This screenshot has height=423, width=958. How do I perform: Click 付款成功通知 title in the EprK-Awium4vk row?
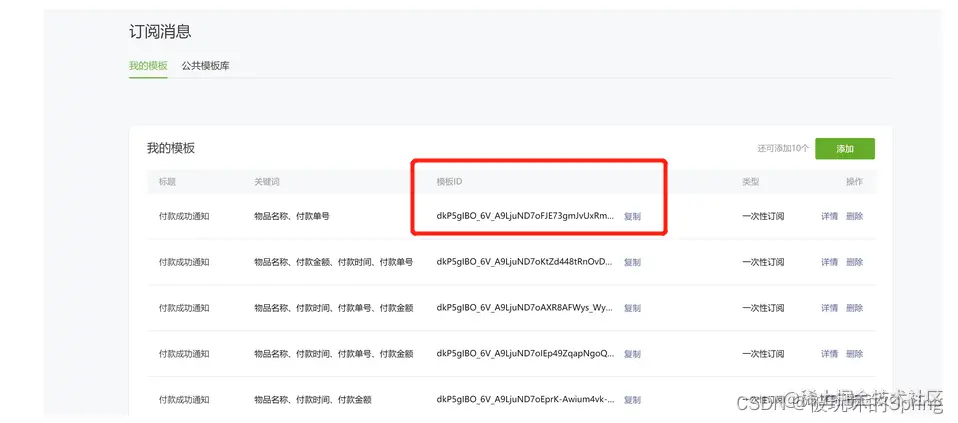point(184,400)
